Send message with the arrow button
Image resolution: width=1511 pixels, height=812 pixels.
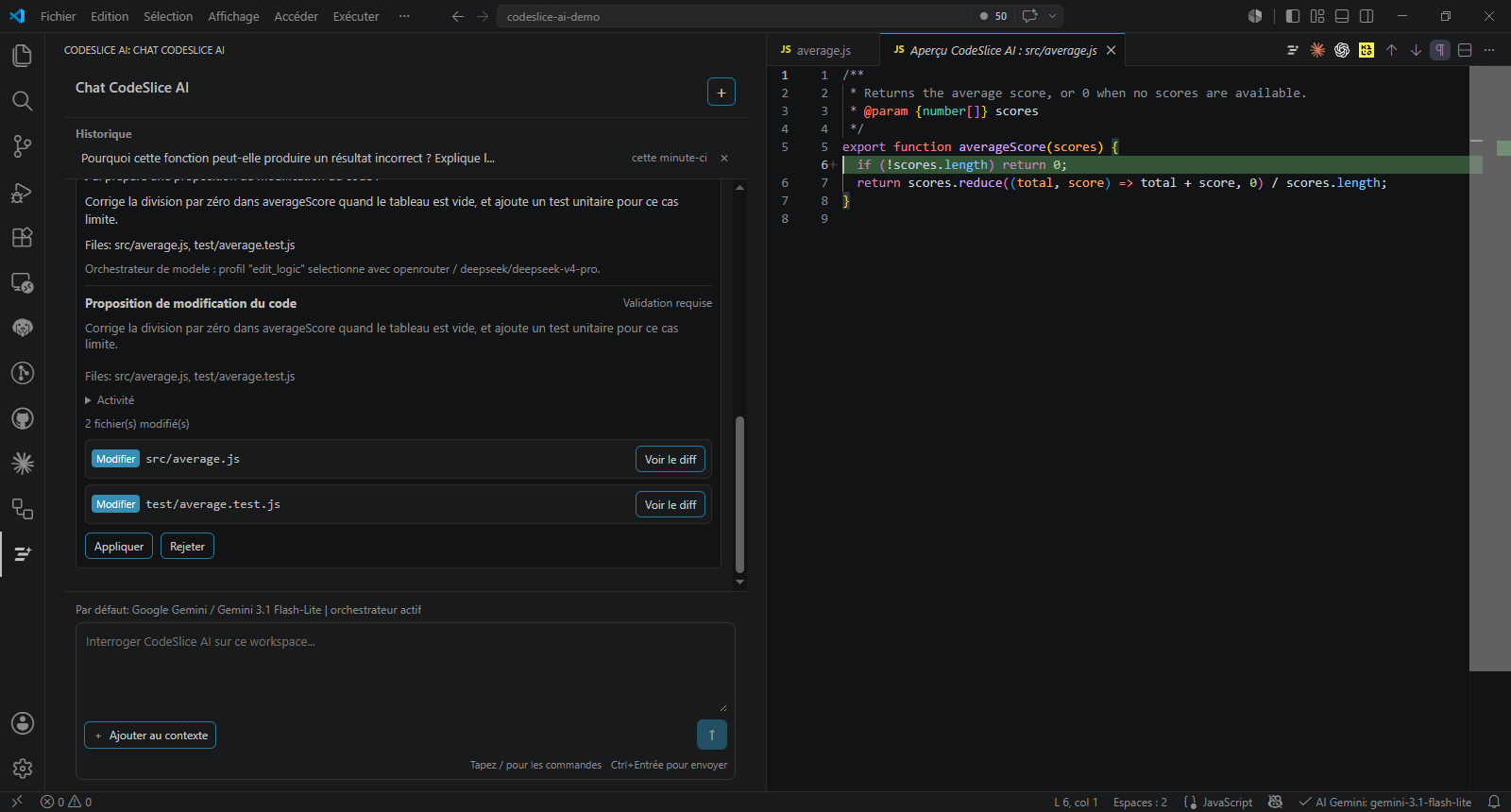click(712, 735)
